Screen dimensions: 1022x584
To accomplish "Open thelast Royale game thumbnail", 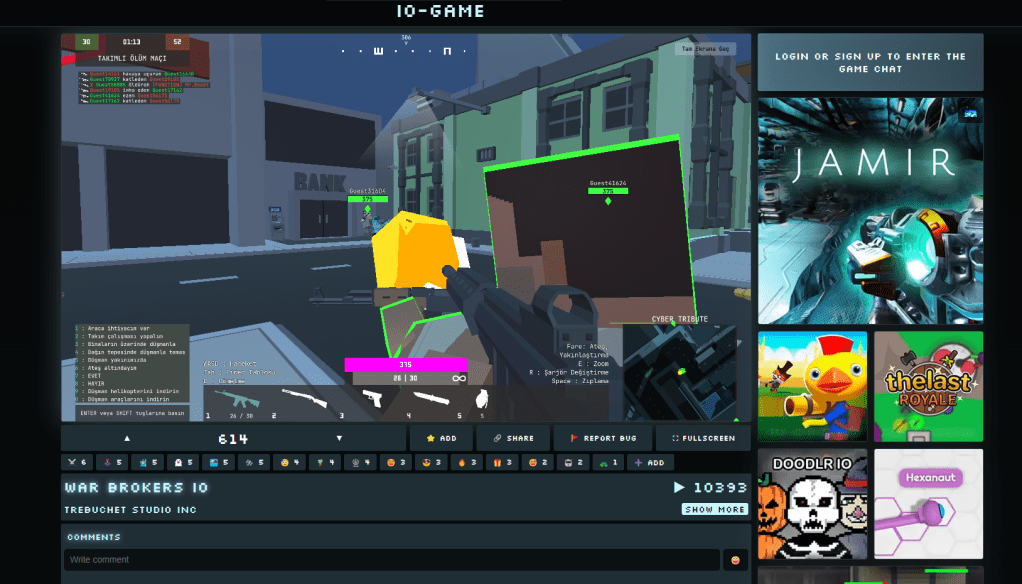I will (x=928, y=386).
